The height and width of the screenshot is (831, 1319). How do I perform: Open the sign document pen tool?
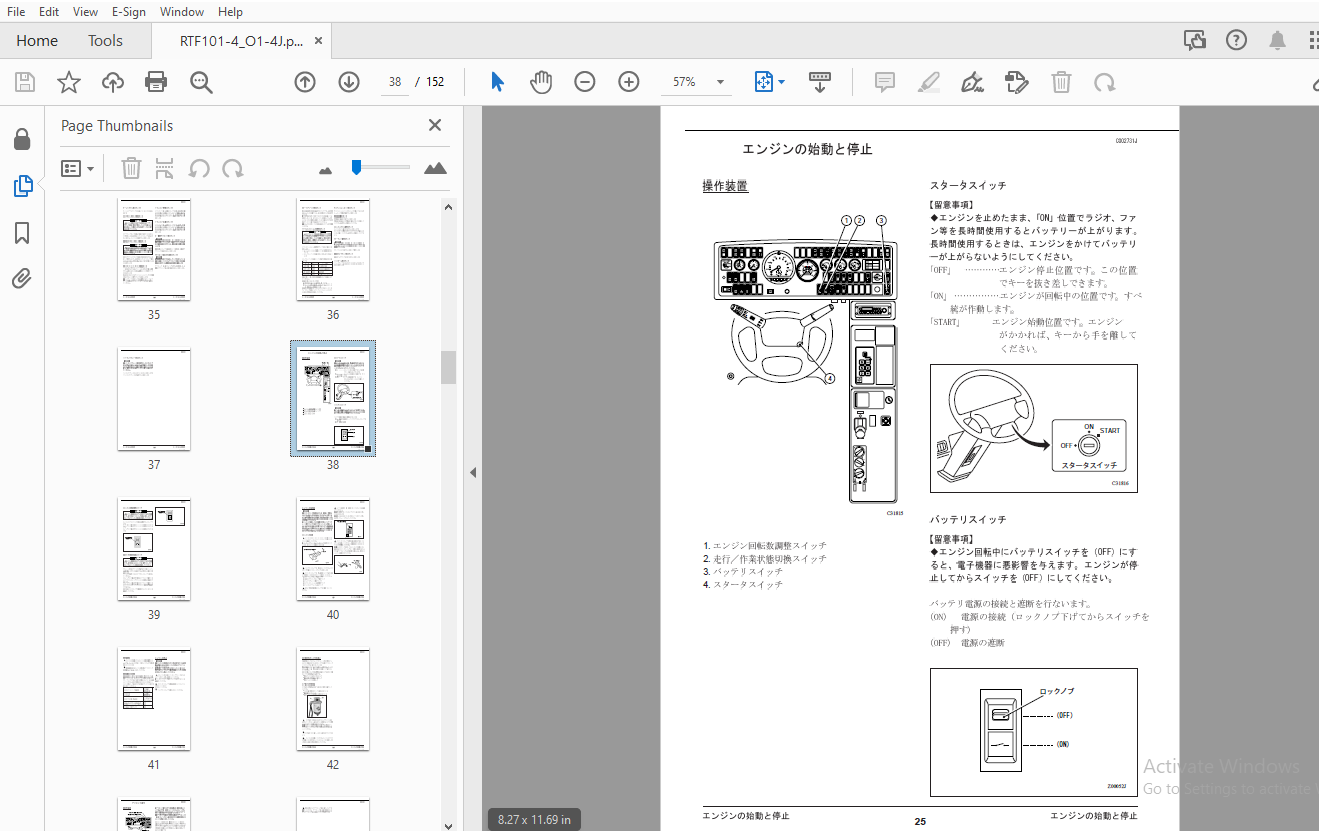click(x=972, y=82)
